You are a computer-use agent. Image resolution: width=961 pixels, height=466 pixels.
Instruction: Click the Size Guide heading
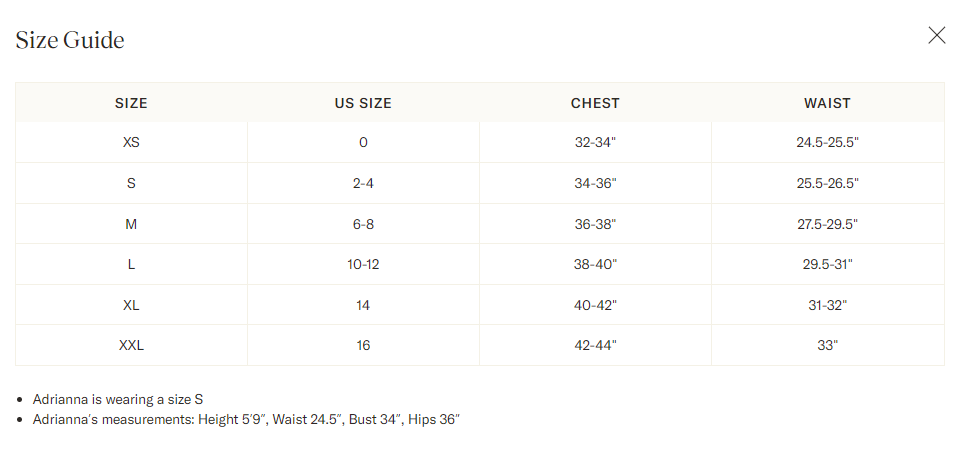[x=70, y=40]
